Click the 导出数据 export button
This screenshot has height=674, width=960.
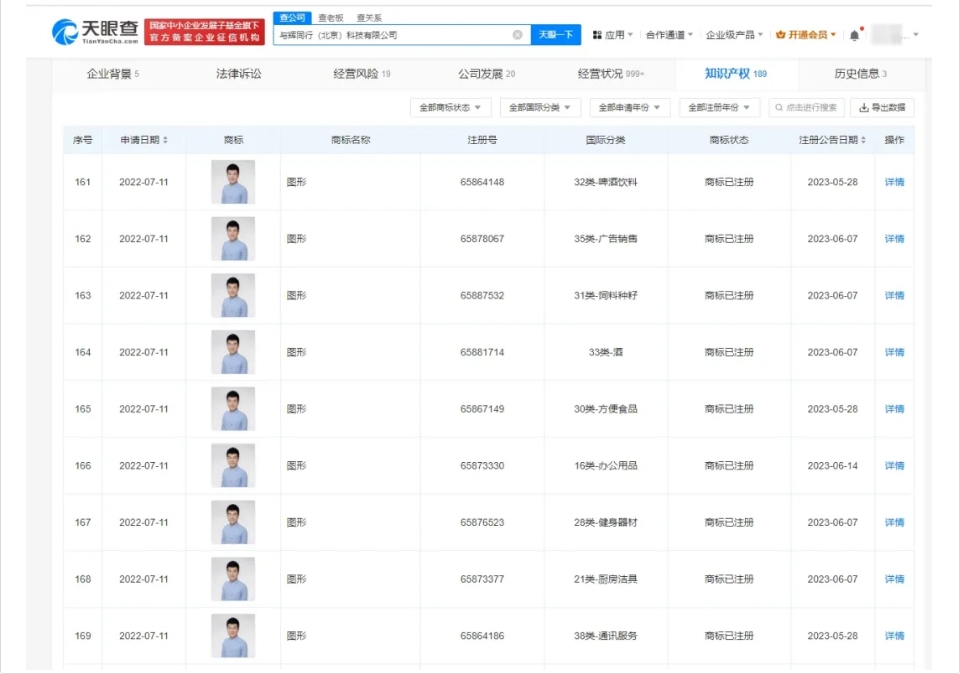pos(882,108)
